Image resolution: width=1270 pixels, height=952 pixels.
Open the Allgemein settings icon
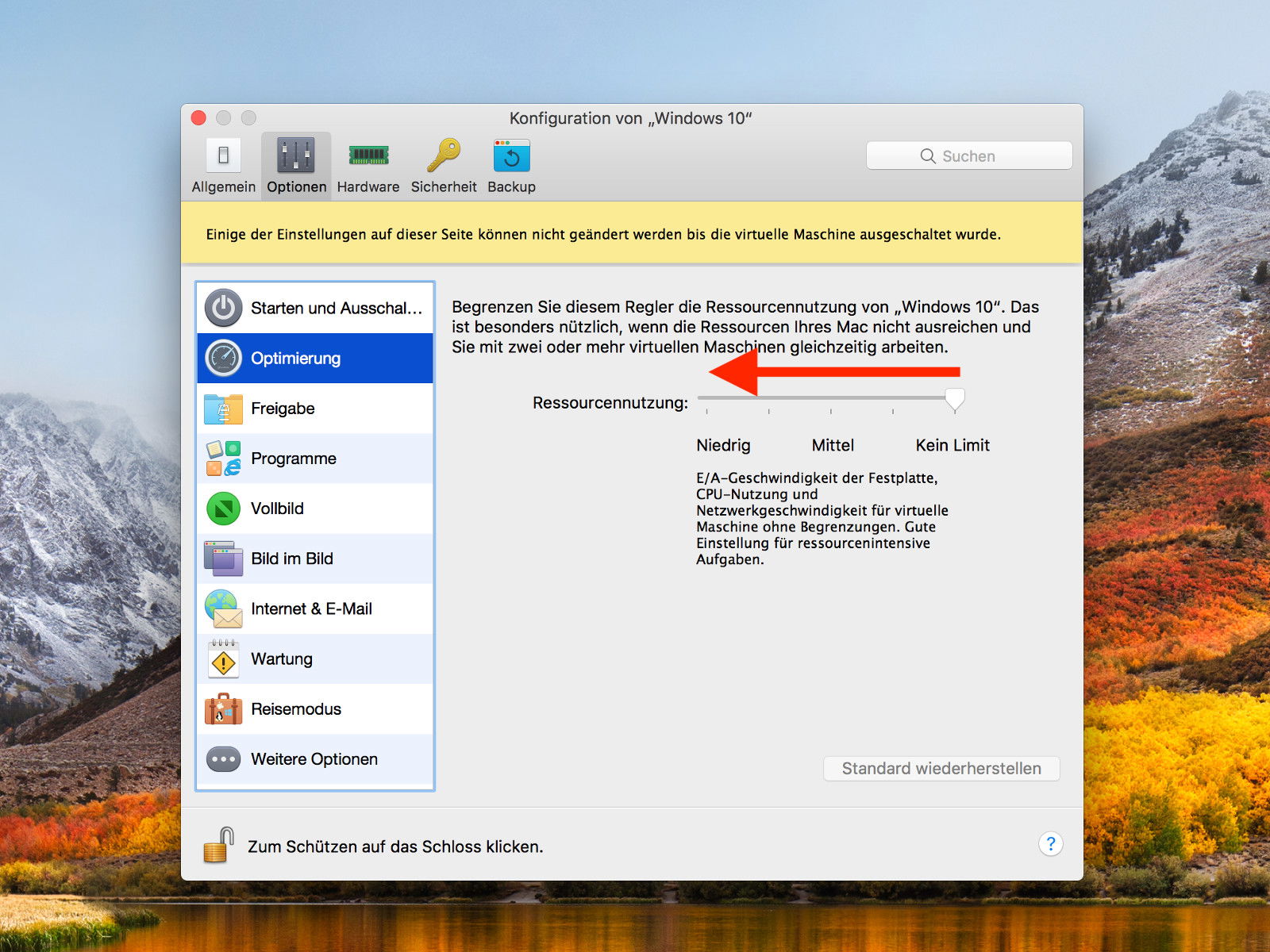(x=224, y=155)
